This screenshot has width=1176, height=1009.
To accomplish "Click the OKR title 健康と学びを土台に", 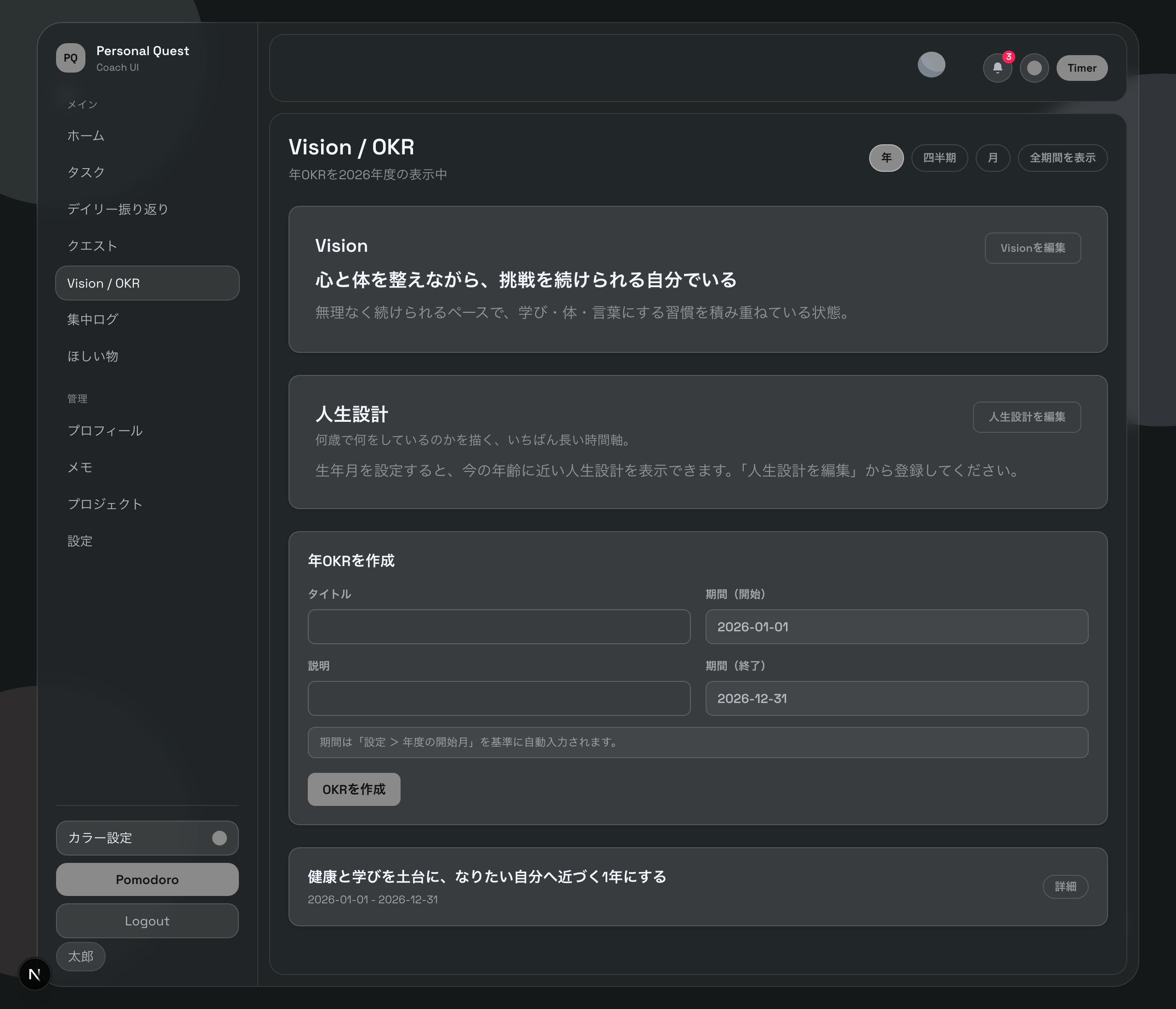I will tap(487, 877).
